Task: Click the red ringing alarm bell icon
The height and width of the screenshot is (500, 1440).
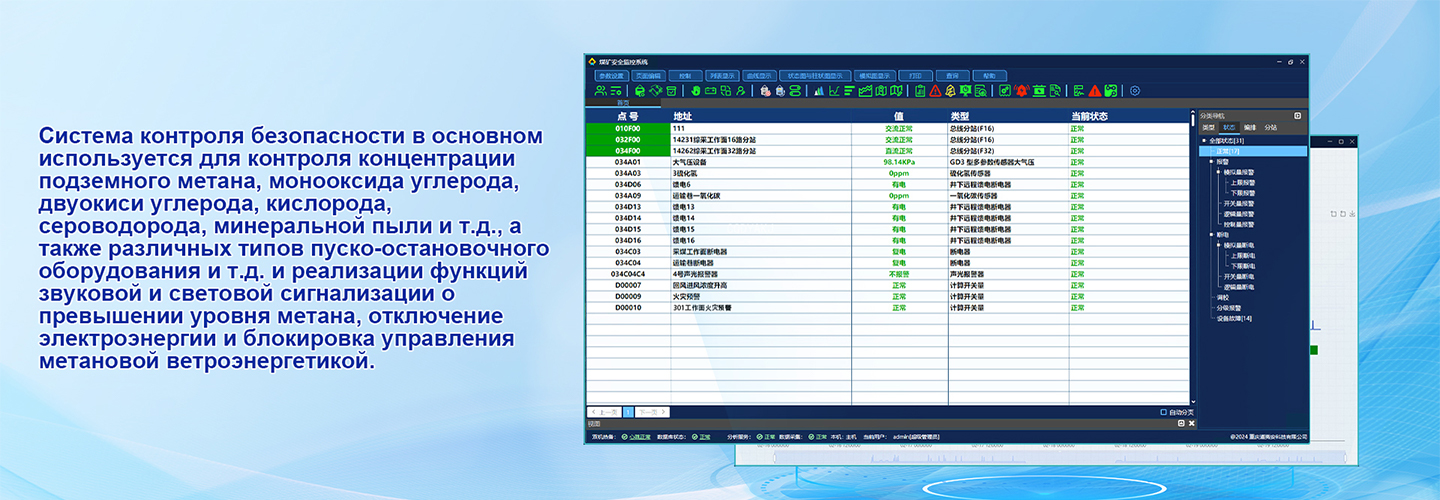Action: pyautogui.click(x=1021, y=91)
